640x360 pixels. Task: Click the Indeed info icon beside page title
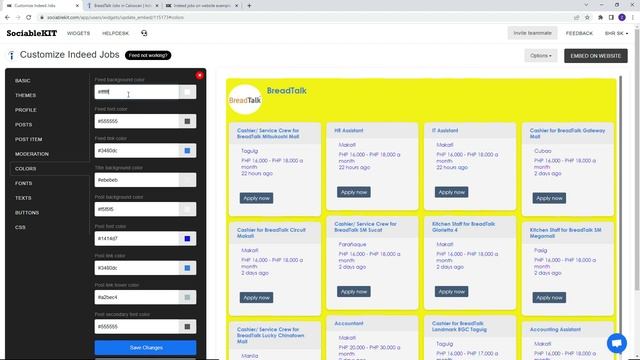[11, 55]
